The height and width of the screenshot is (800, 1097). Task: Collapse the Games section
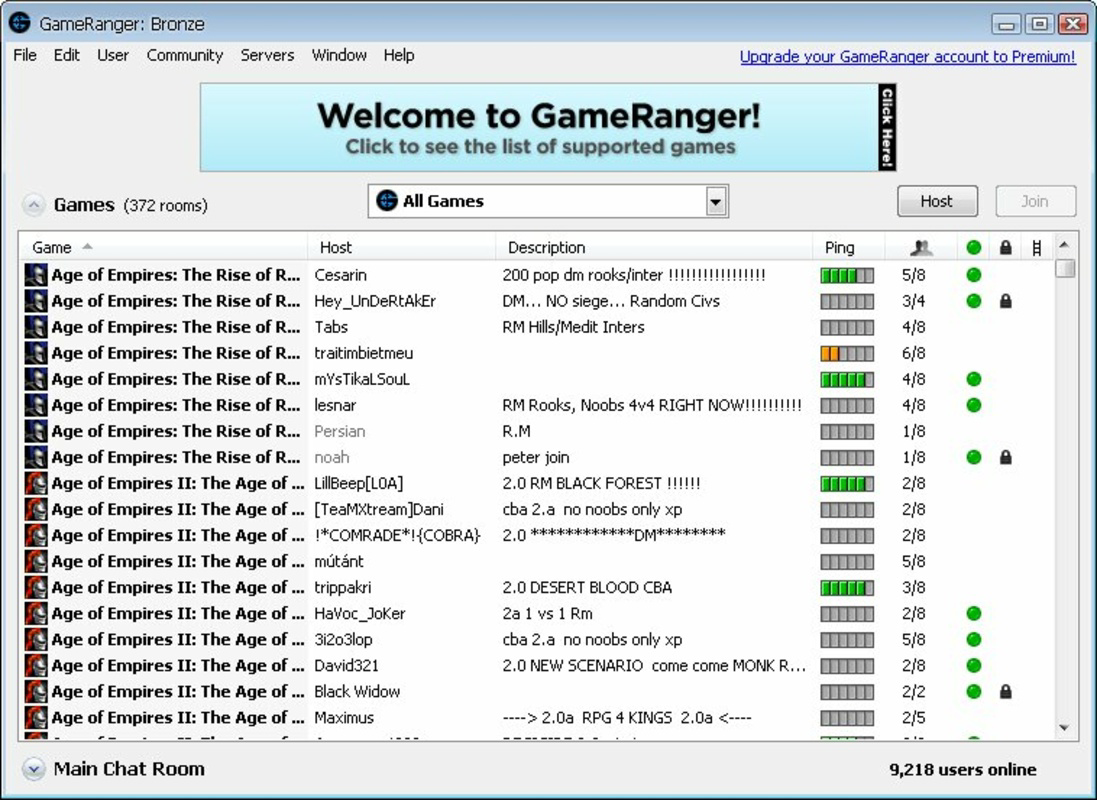pos(33,205)
